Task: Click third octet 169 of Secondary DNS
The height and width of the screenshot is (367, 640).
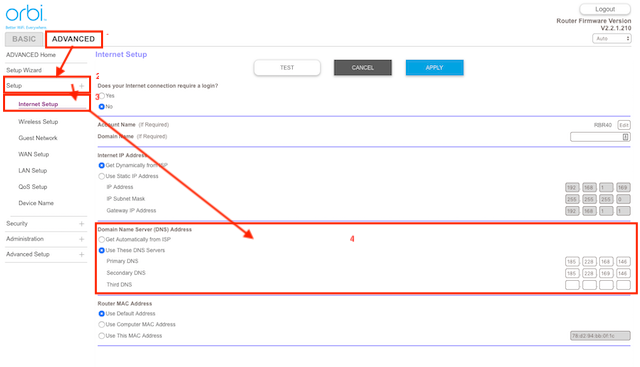Action: pos(606,273)
